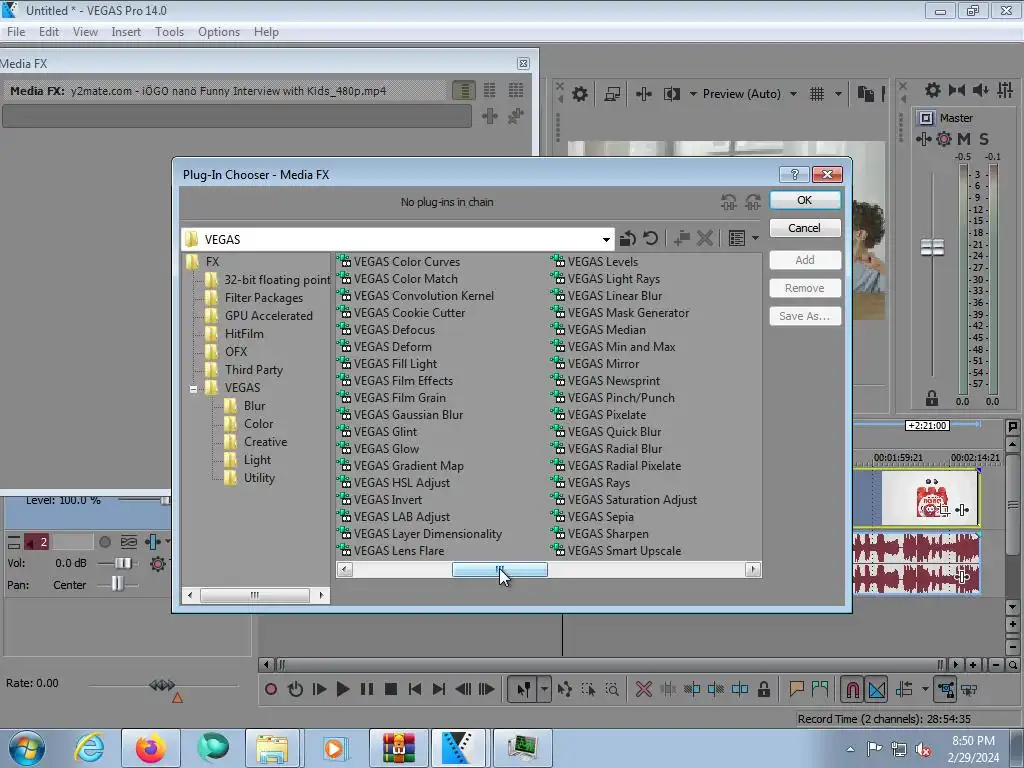
Task: Insert a marker with the marker icon
Action: coord(796,689)
